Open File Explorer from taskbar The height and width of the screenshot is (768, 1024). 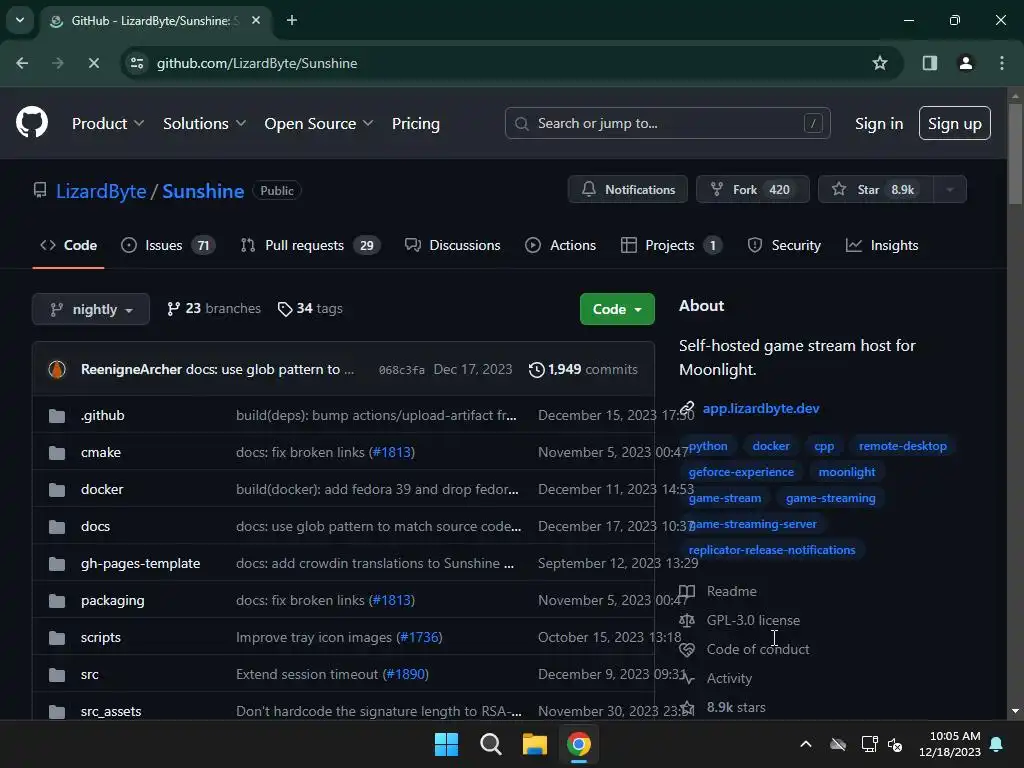pos(534,744)
